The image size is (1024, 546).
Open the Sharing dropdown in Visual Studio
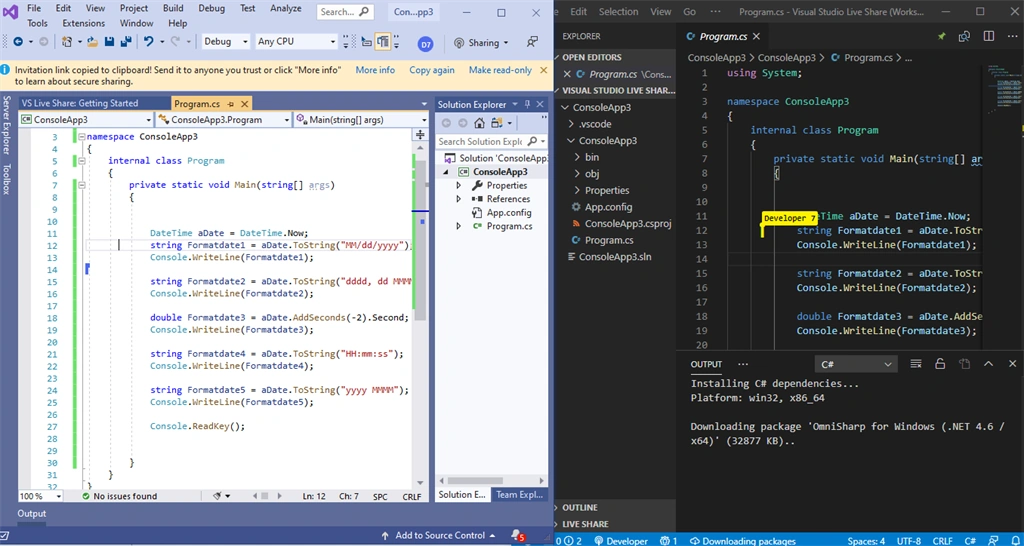481,42
